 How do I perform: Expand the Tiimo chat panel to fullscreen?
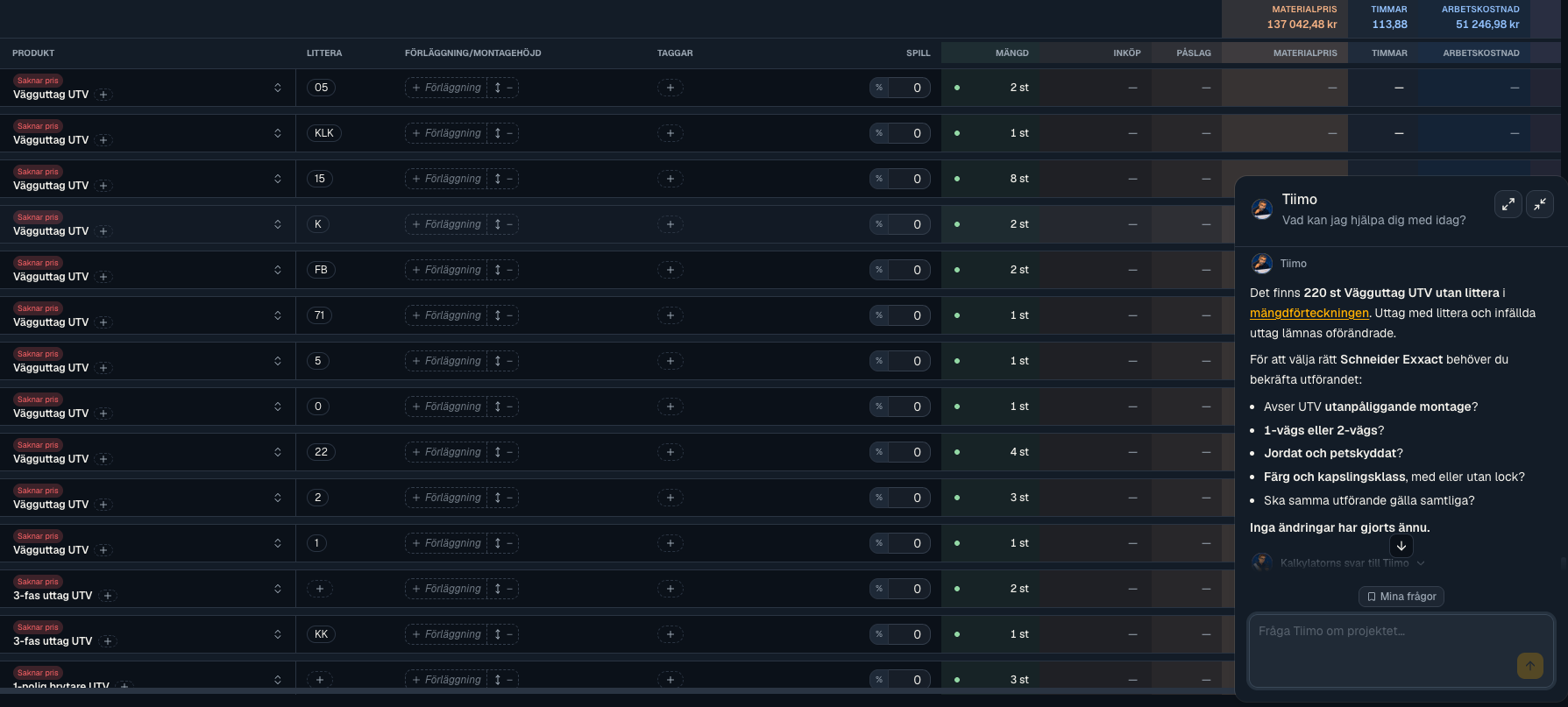pyautogui.click(x=1508, y=204)
